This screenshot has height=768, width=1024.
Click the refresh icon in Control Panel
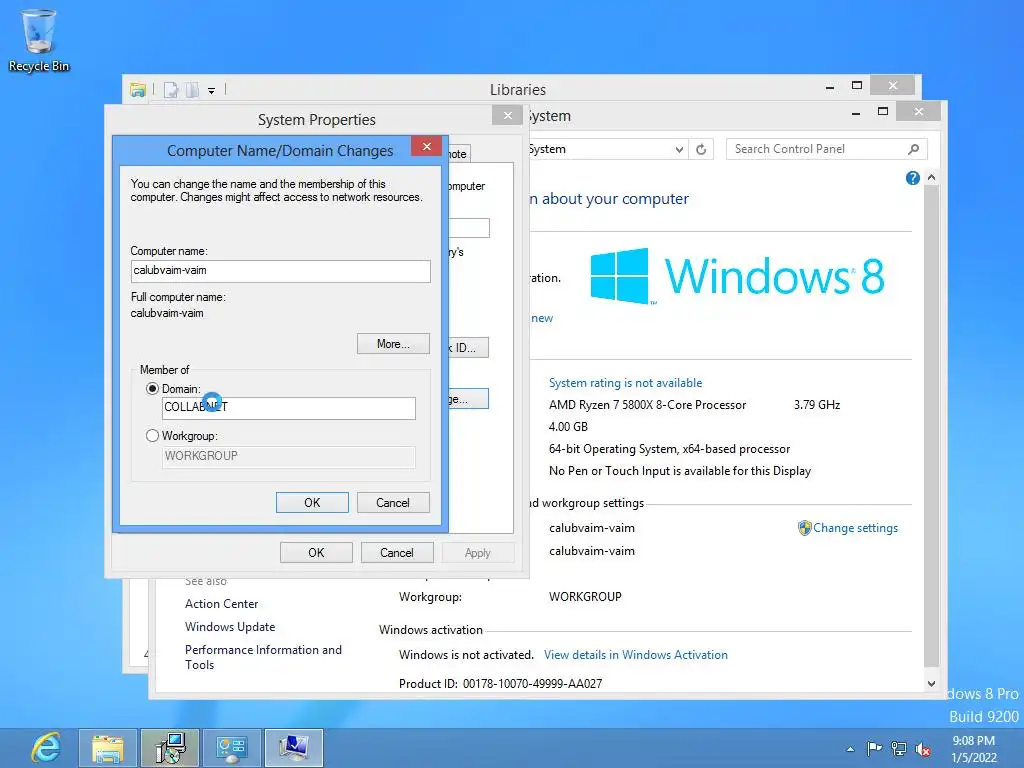click(x=701, y=150)
